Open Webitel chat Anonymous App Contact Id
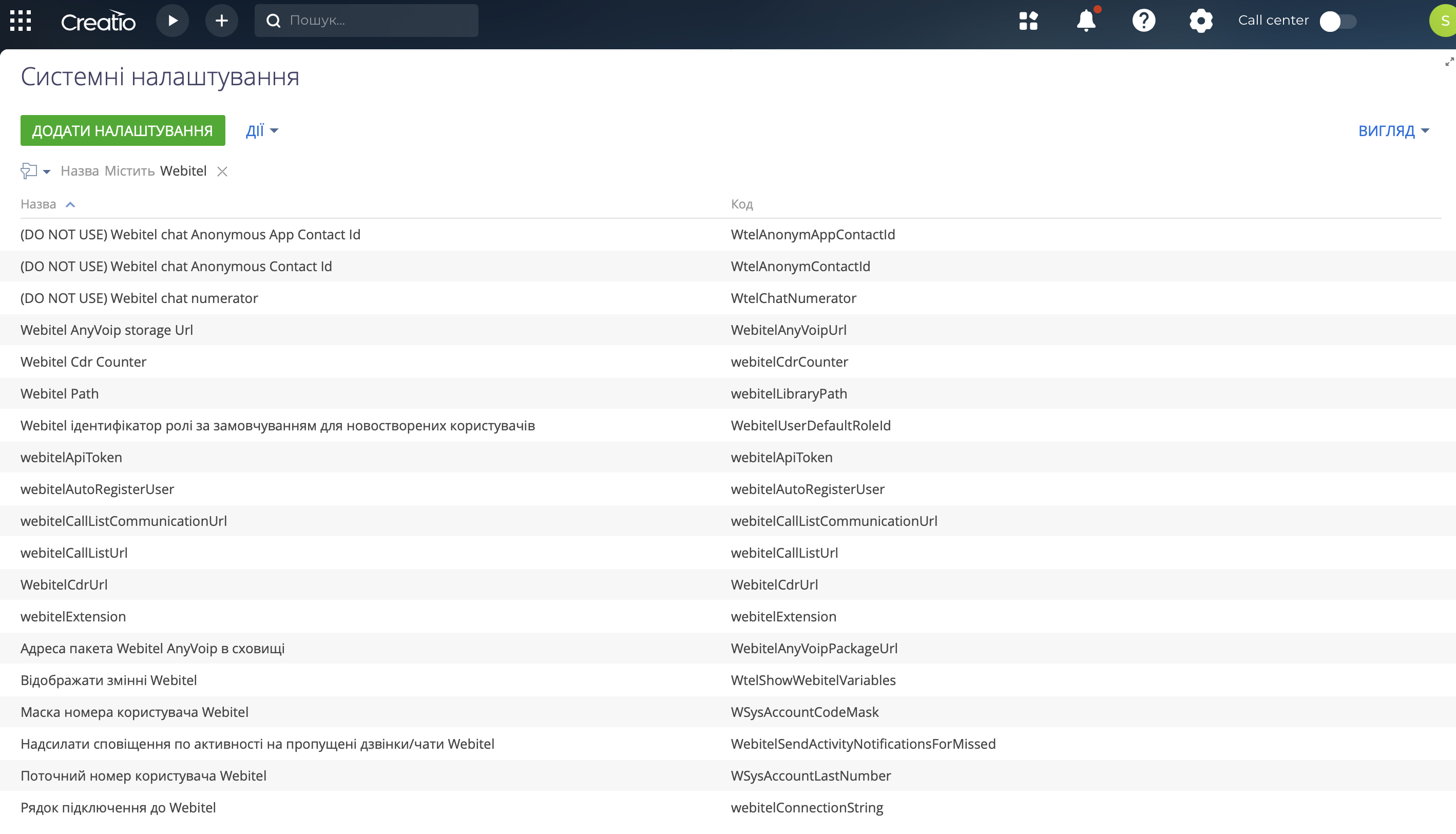Image resolution: width=1456 pixels, height=834 pixels. coord(190,234)
